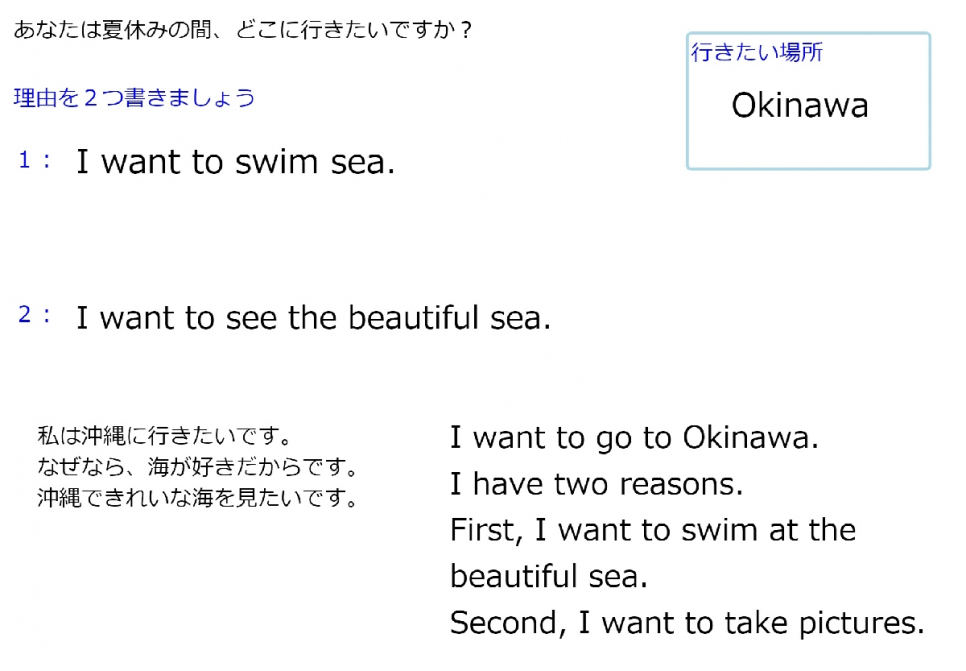Click the answer "I want to see the beautiful sea."
The height and width of the screenshot is (671, 966).
pos(314,318)
